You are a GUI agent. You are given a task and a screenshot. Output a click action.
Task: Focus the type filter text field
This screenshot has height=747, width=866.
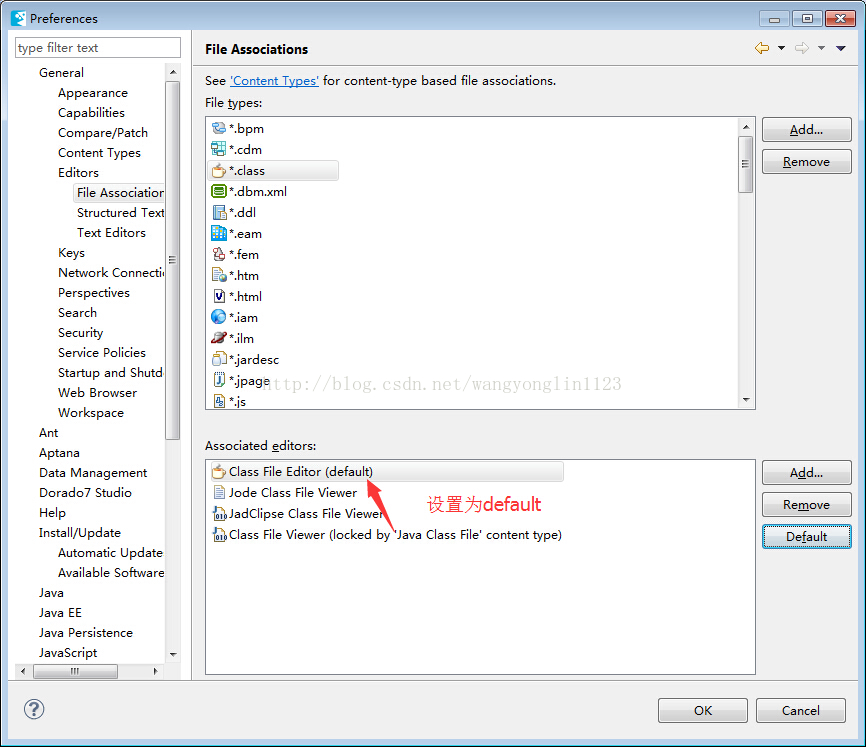coord(98,47)
